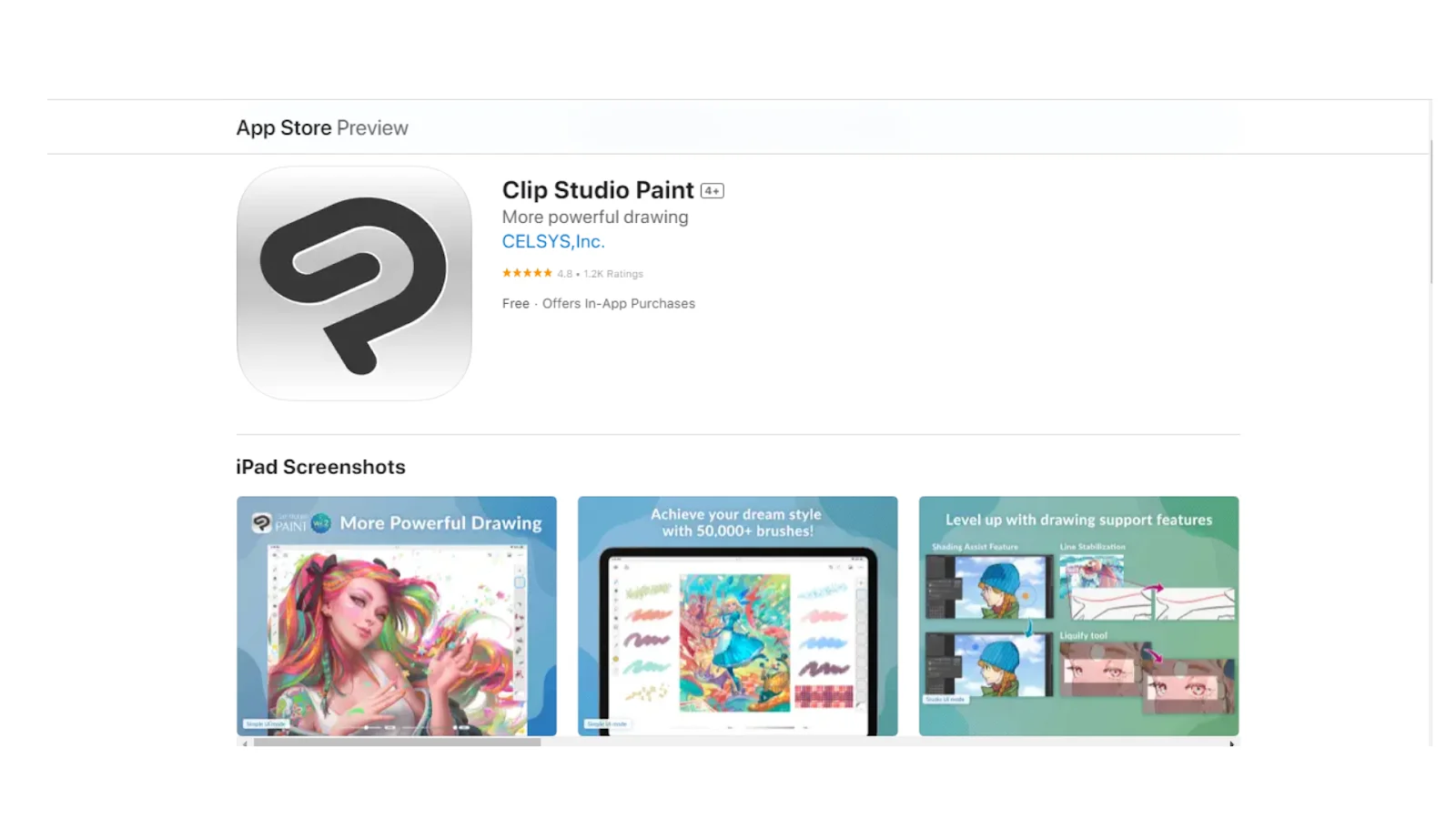1456x819 pixels.
Task: Open the drawing support features screenshot
Action: point(1078,616)
